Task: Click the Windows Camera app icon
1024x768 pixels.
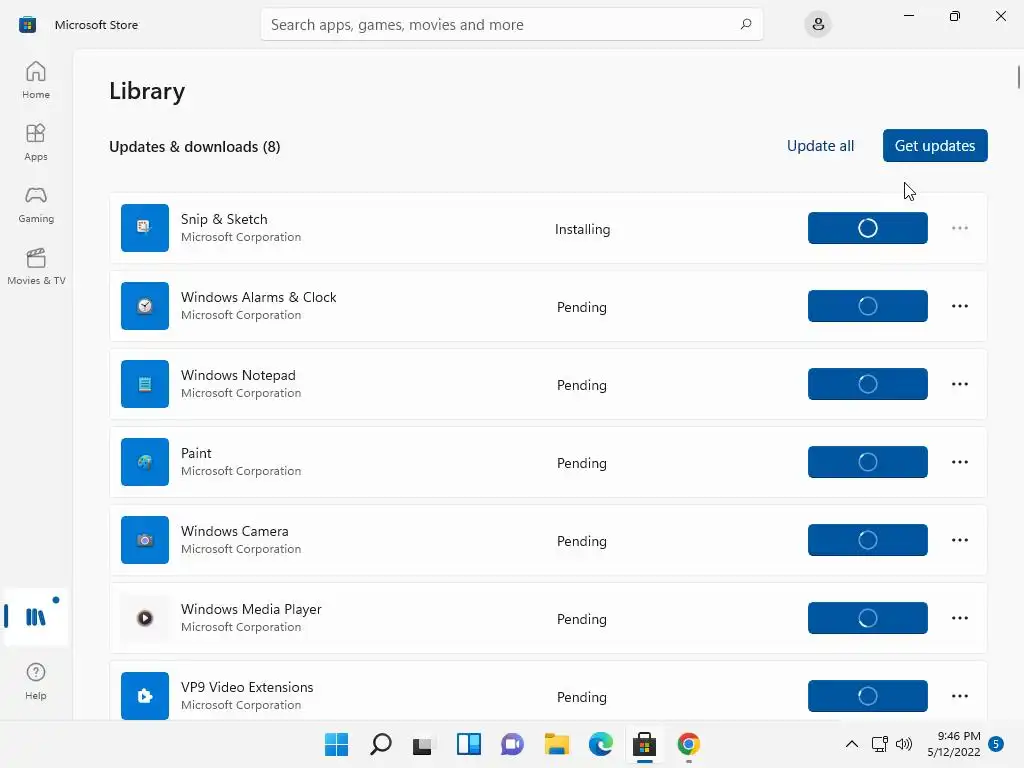Action: [x=145, y=540]
